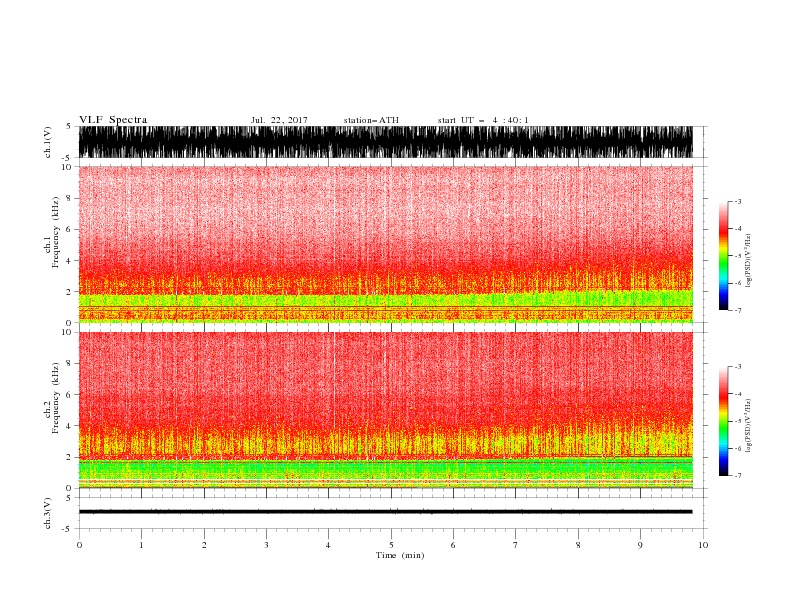The width and height of the screenshot is (792, 612).
Task: Click the '6' kHz tick on ch.2 frequency axis
Action: pos(69,395)
